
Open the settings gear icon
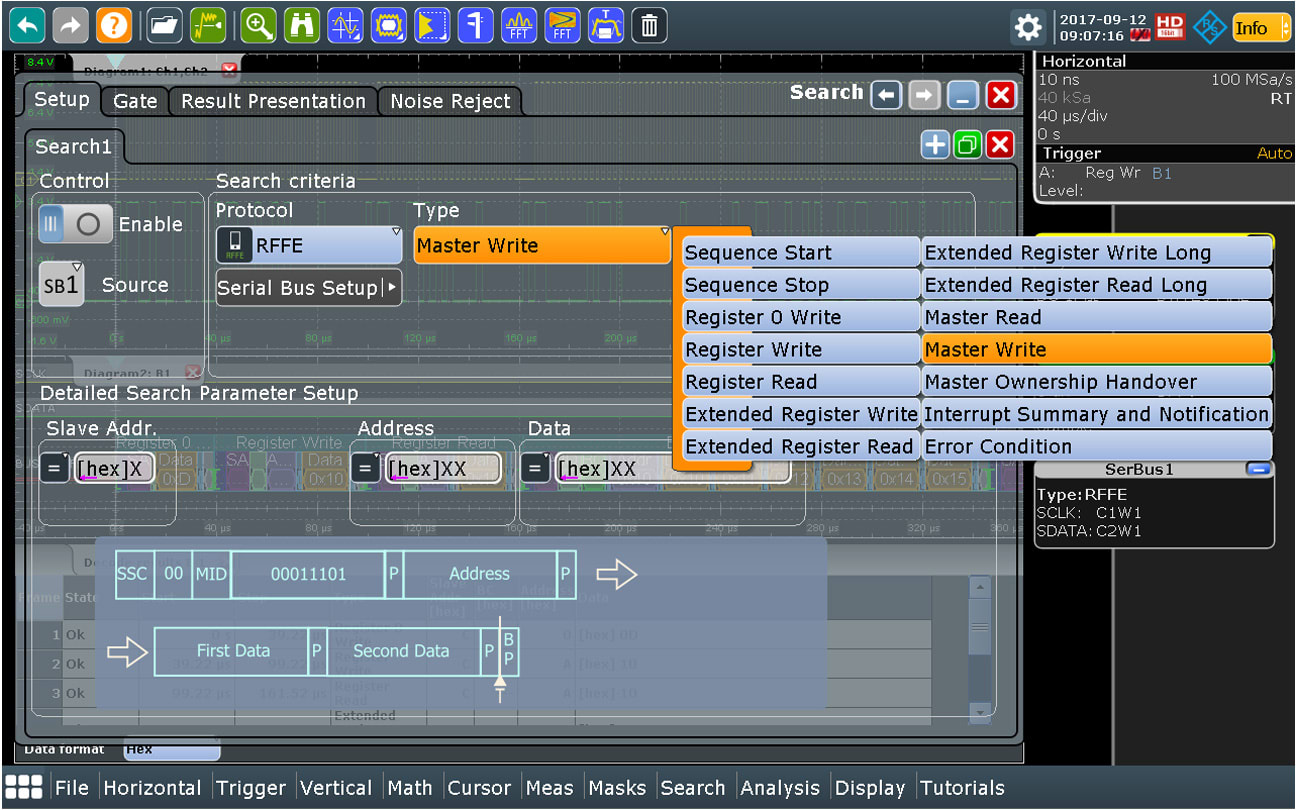click(x=1029, y=27)
